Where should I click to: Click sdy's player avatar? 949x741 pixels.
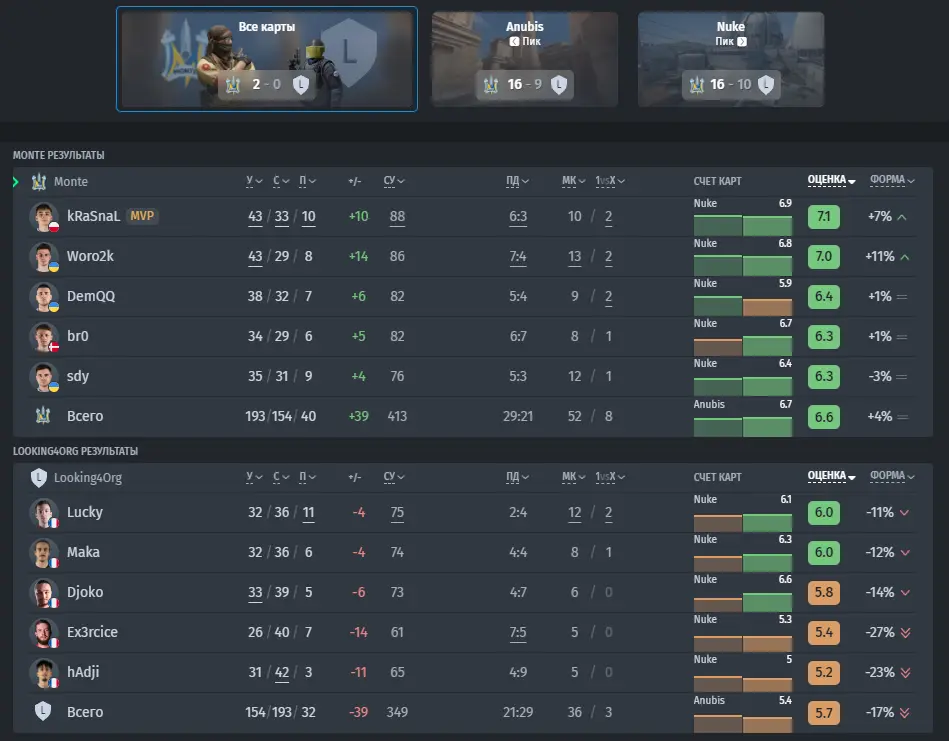click(44, 377)
